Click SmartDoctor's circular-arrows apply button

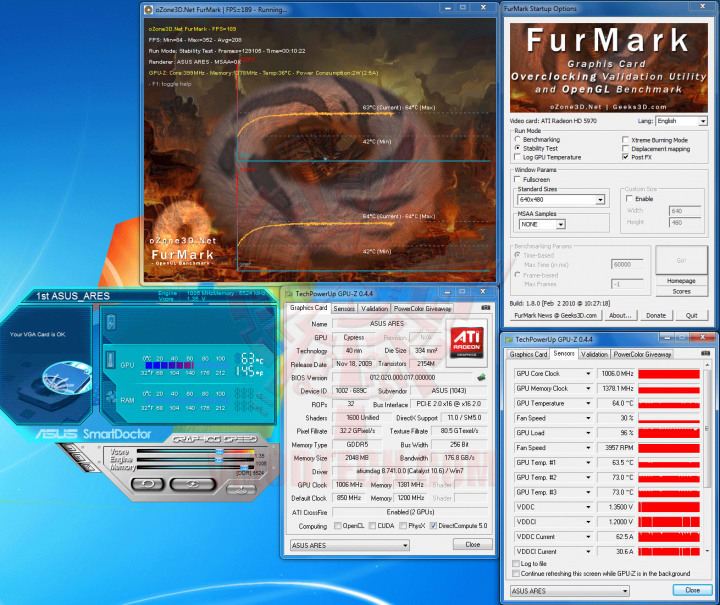pyautogui.click(x=192, y=483)
